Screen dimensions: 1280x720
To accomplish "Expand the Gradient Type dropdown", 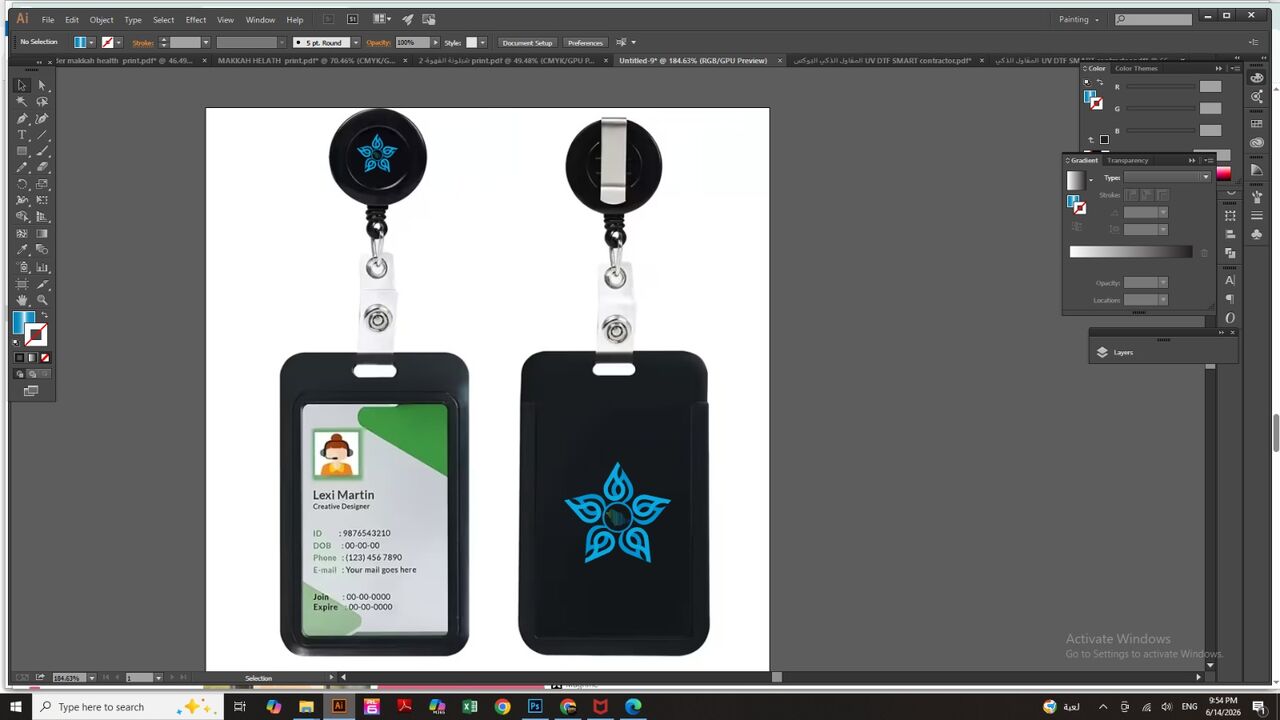I will tap(1167, 177).
